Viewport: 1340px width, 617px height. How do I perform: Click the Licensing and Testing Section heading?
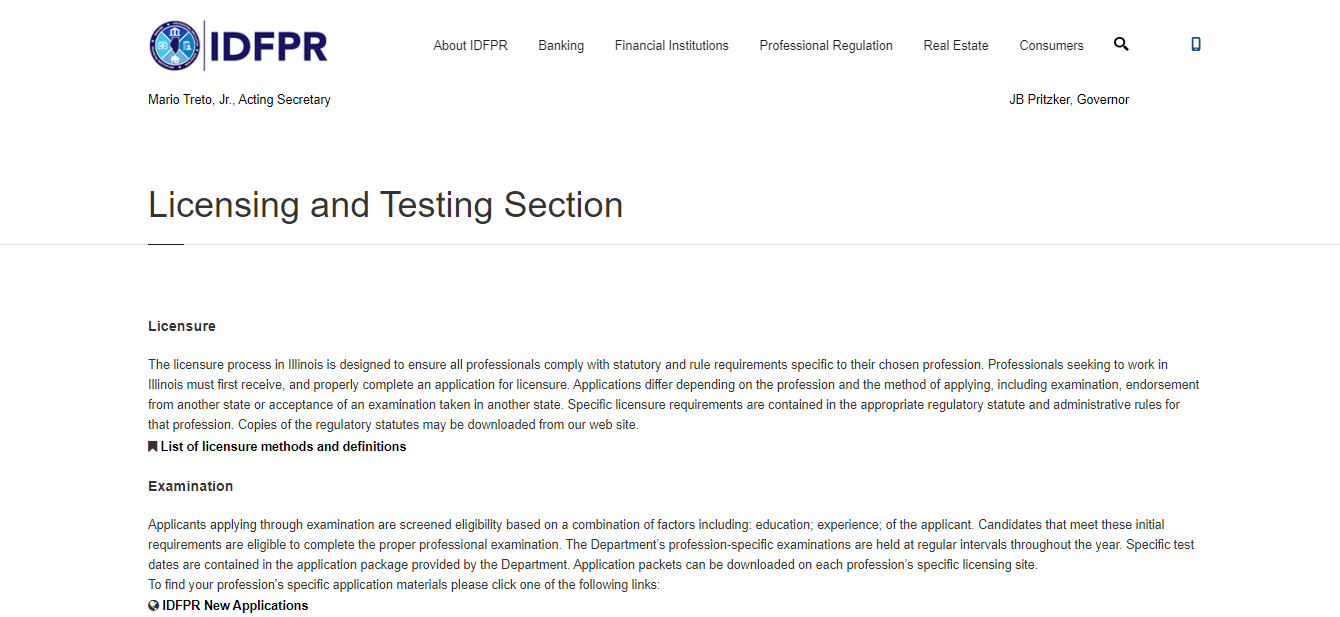coord(385,205)
